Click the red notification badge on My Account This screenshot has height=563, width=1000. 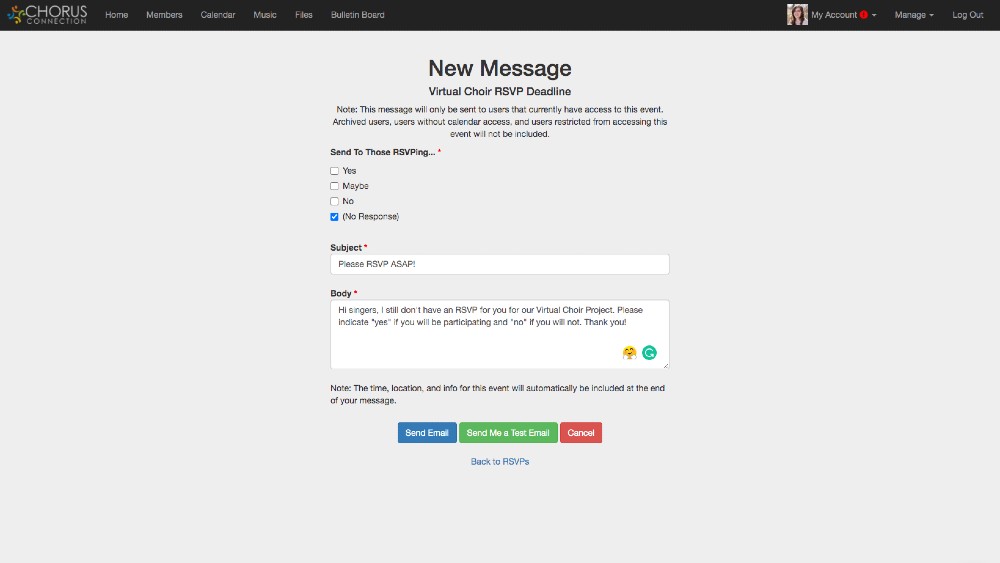863,15
